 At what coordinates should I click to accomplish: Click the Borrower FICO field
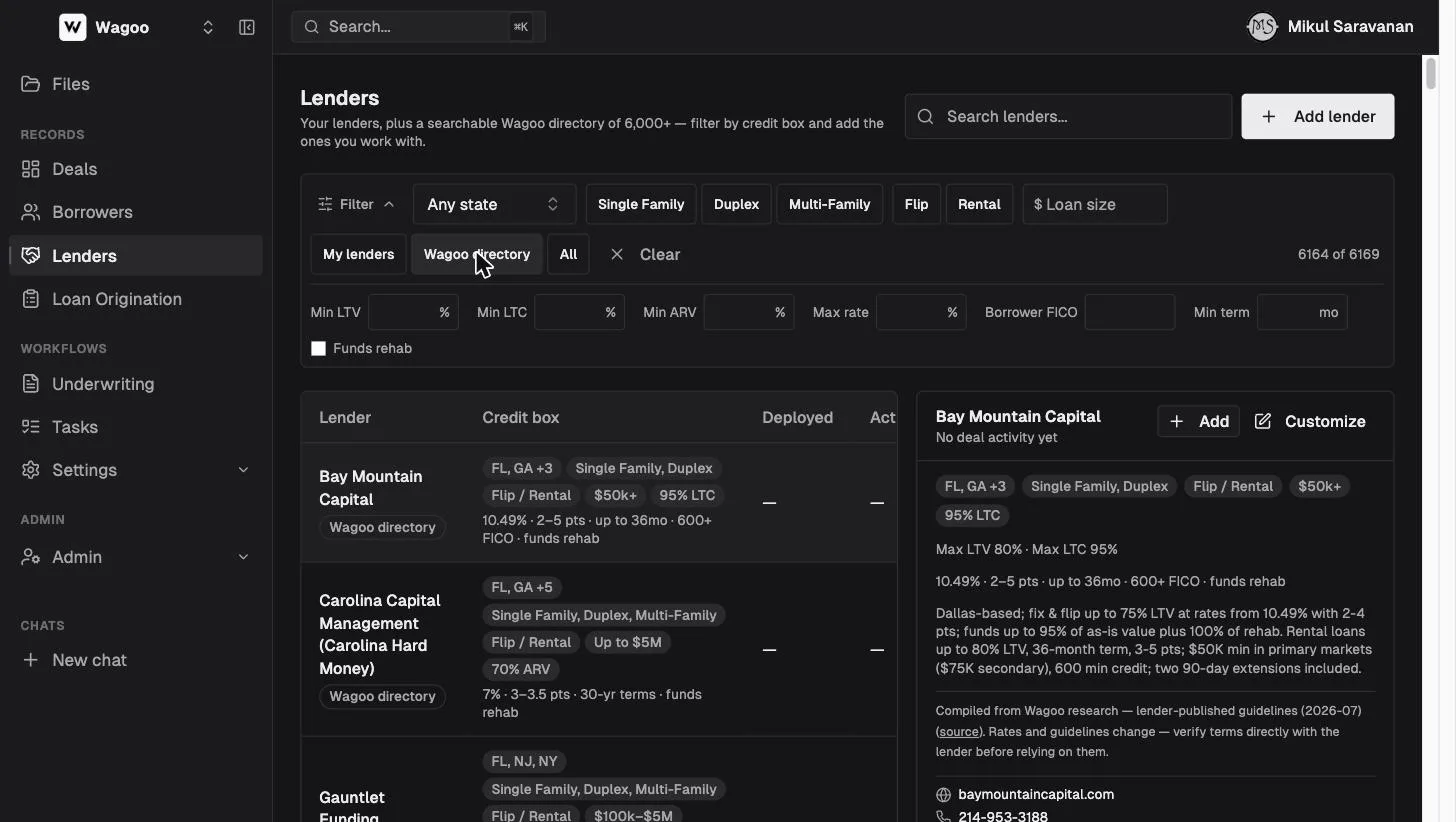tap(1130, 312)
